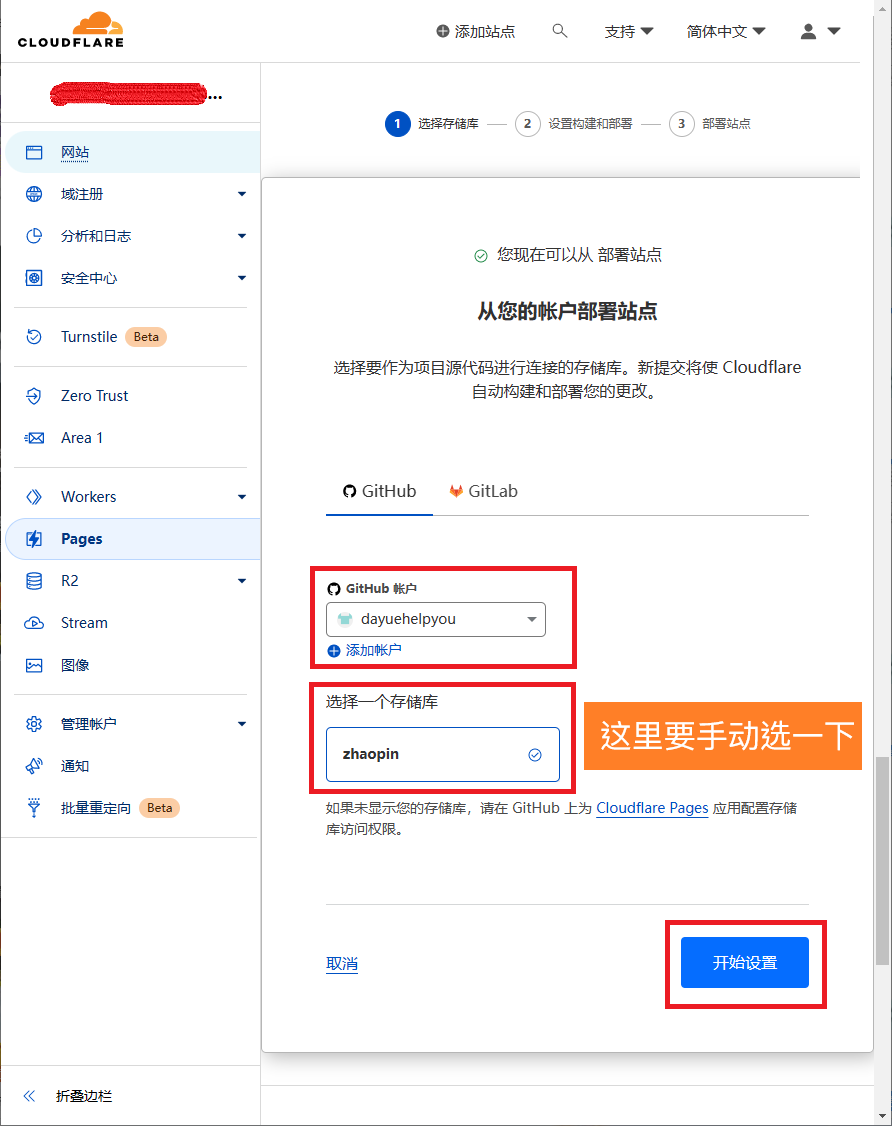The width and height of the screenshot is (892, 1126).
Task: Switch to the GitLab tab
Action: pyautogui.click(x=483, y=491)
